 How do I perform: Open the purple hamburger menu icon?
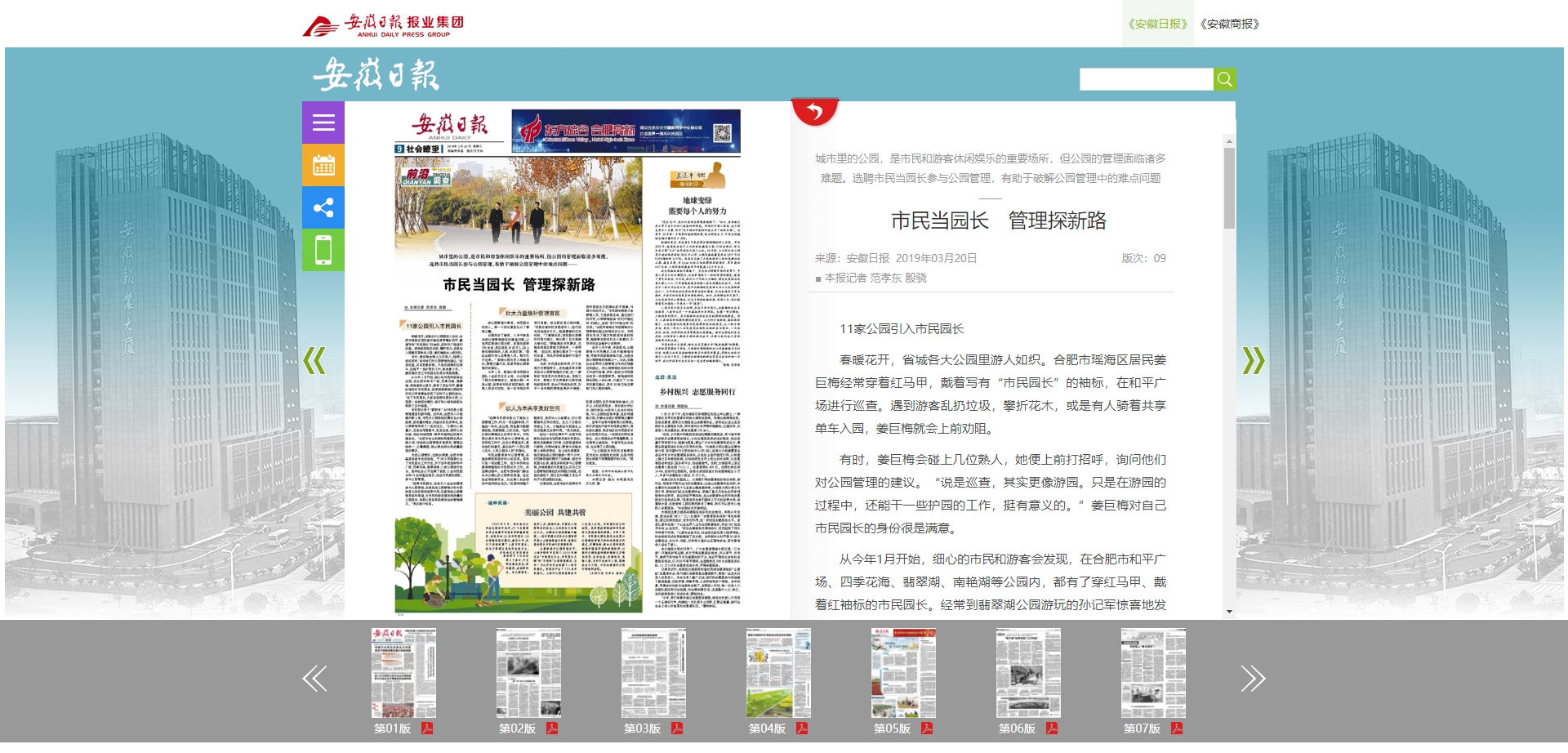323,123
